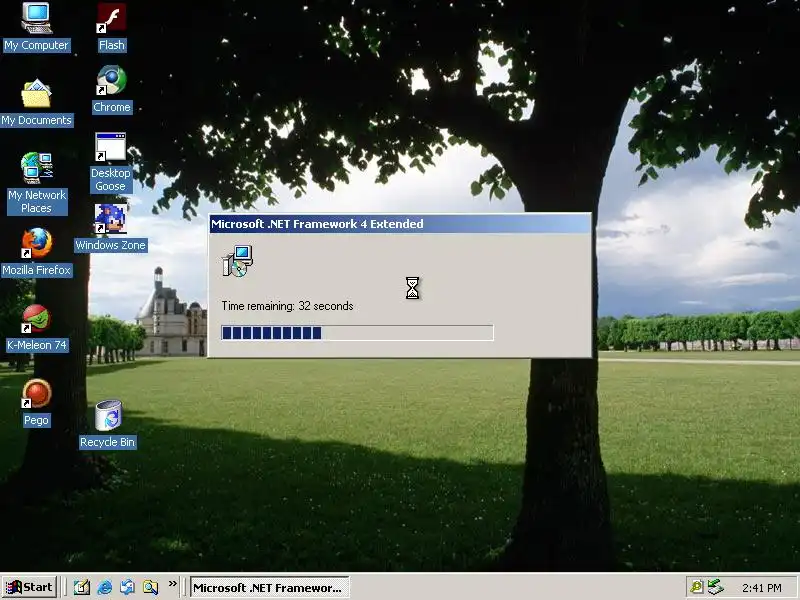This screenshot has height=600, width=800.
Task: Click the first system tray icon
Action: (696, 587)
